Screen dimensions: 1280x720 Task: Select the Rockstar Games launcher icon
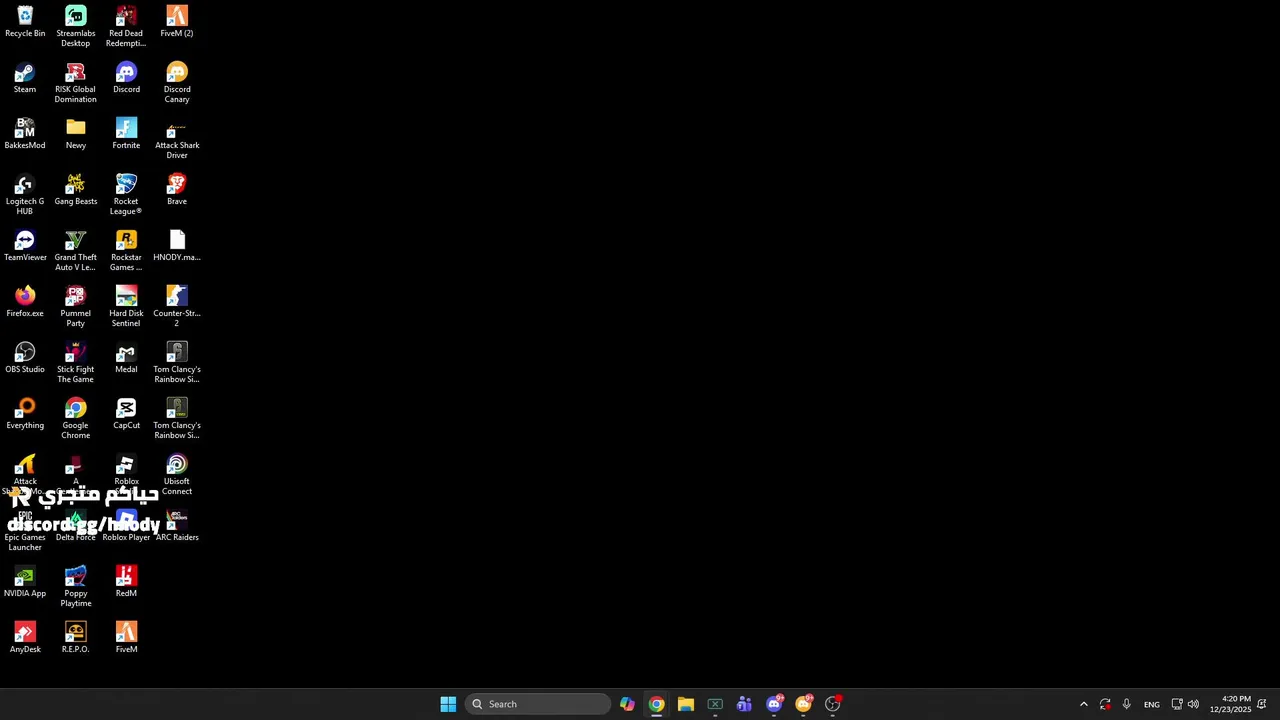tap(126, 251)
